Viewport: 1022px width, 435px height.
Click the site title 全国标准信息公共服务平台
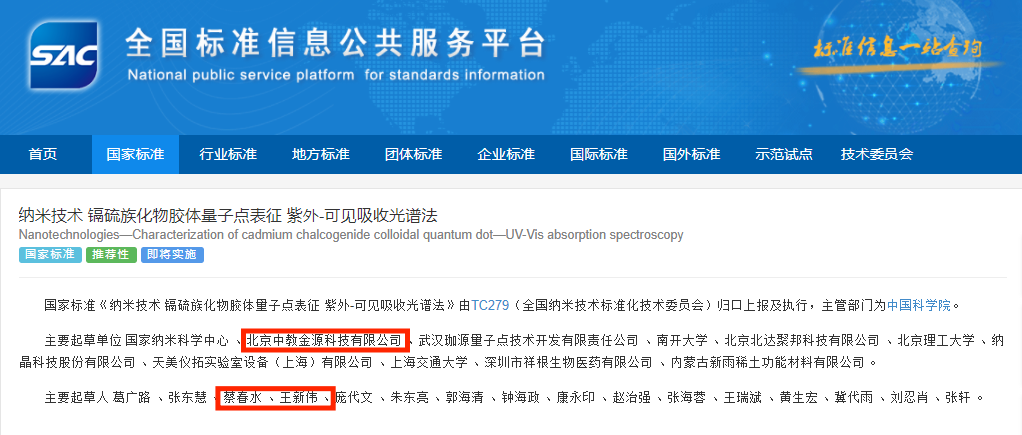[336, 44]
